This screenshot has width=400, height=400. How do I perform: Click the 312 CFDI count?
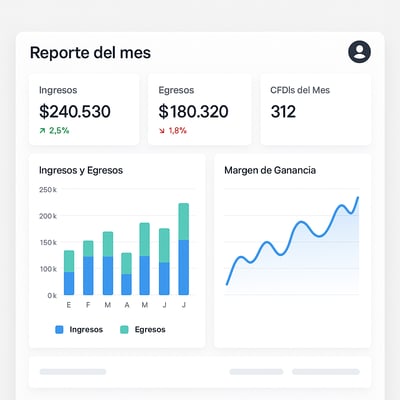click(x=283, y=112)
